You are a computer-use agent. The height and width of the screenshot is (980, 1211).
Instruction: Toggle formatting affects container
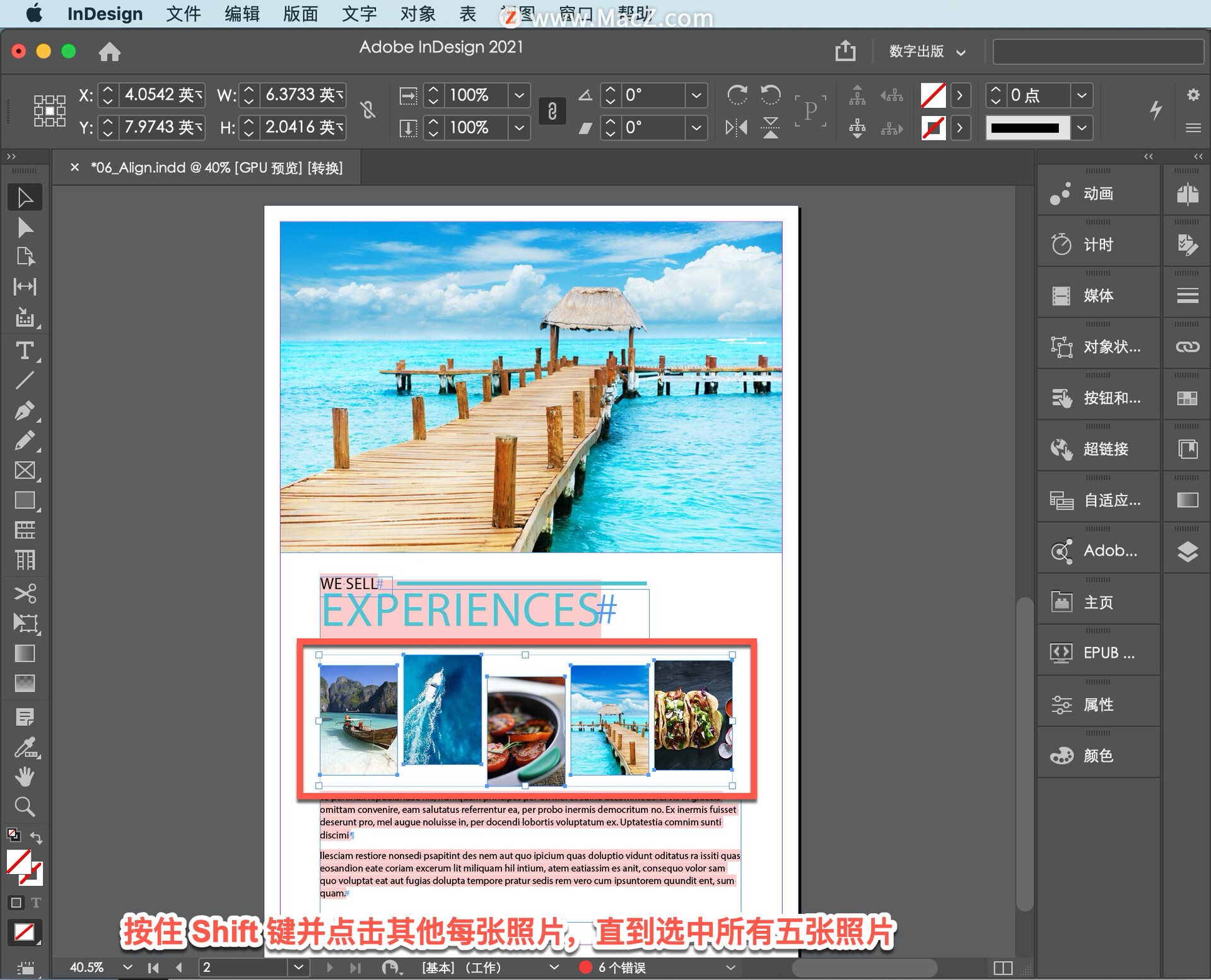tap(16, 902)
